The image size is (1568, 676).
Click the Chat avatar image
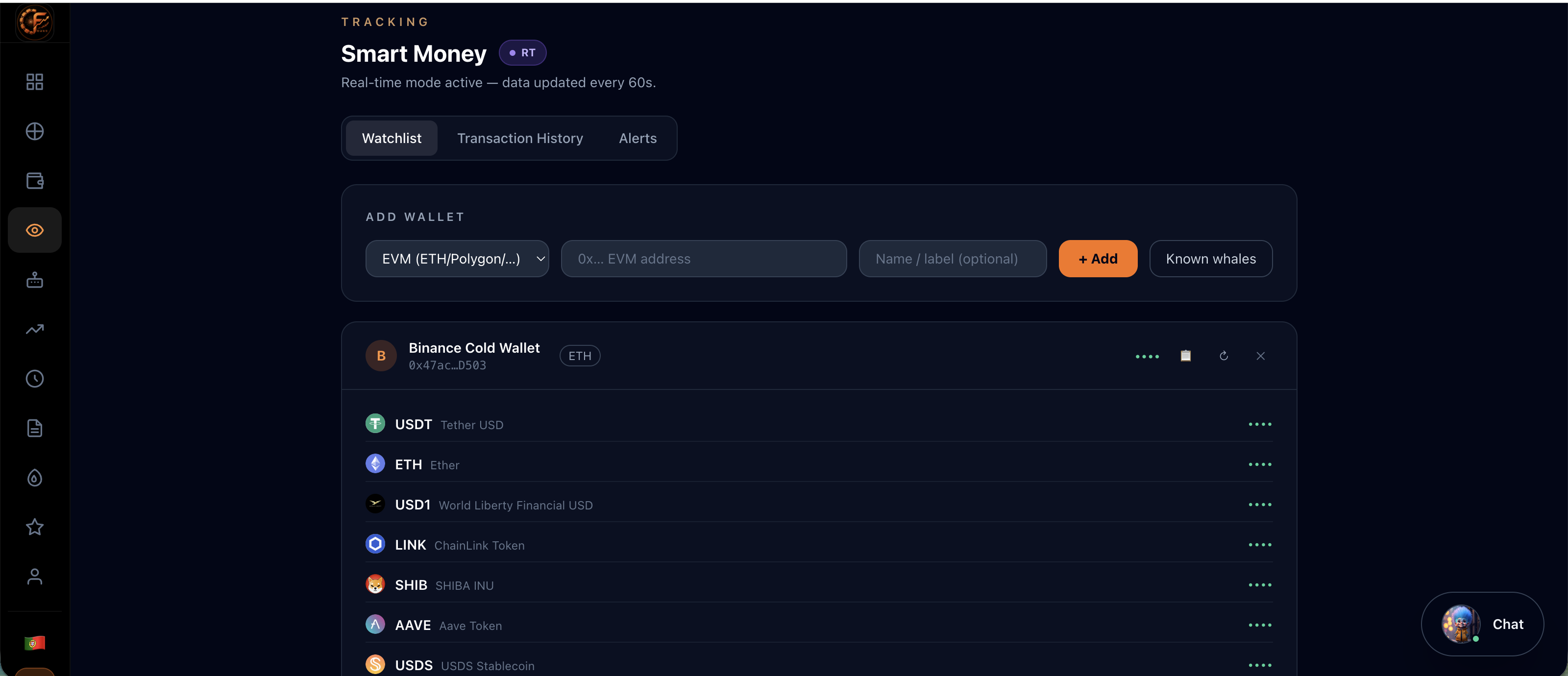click(x=1461, y=624)
